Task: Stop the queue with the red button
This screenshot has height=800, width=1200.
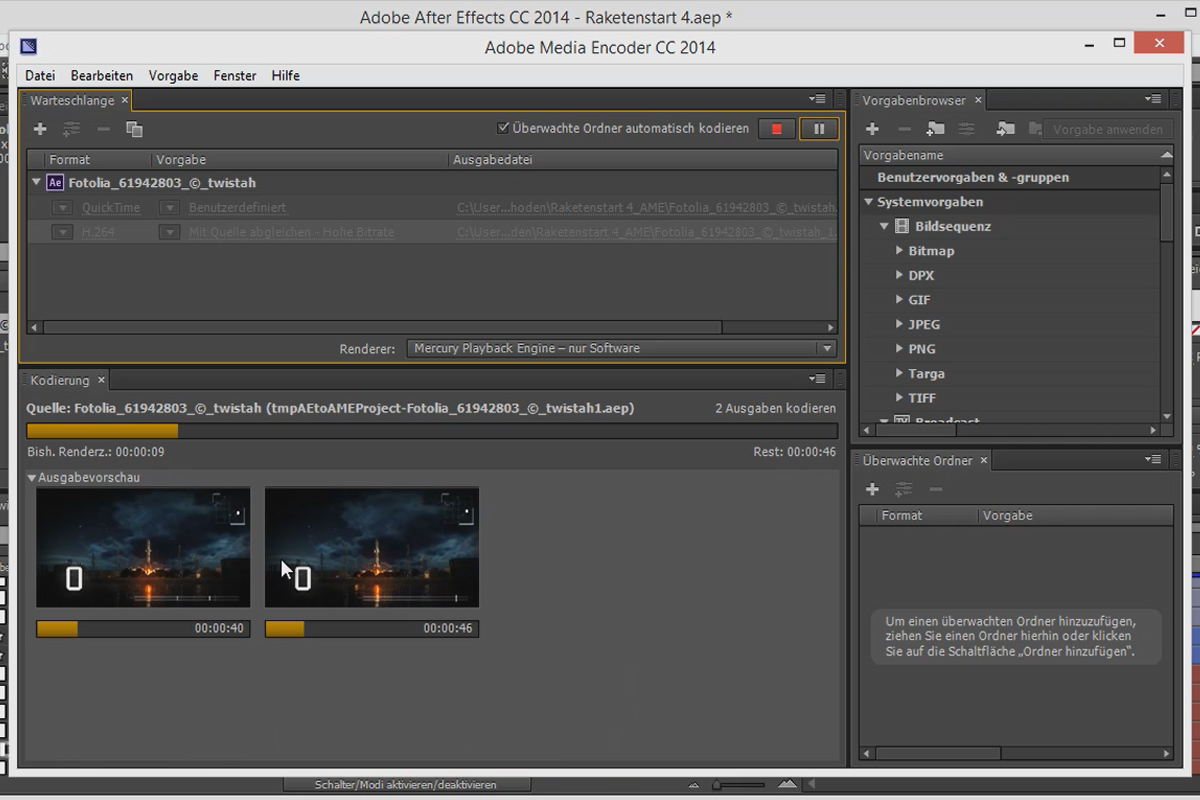Action: coord(777,129)
